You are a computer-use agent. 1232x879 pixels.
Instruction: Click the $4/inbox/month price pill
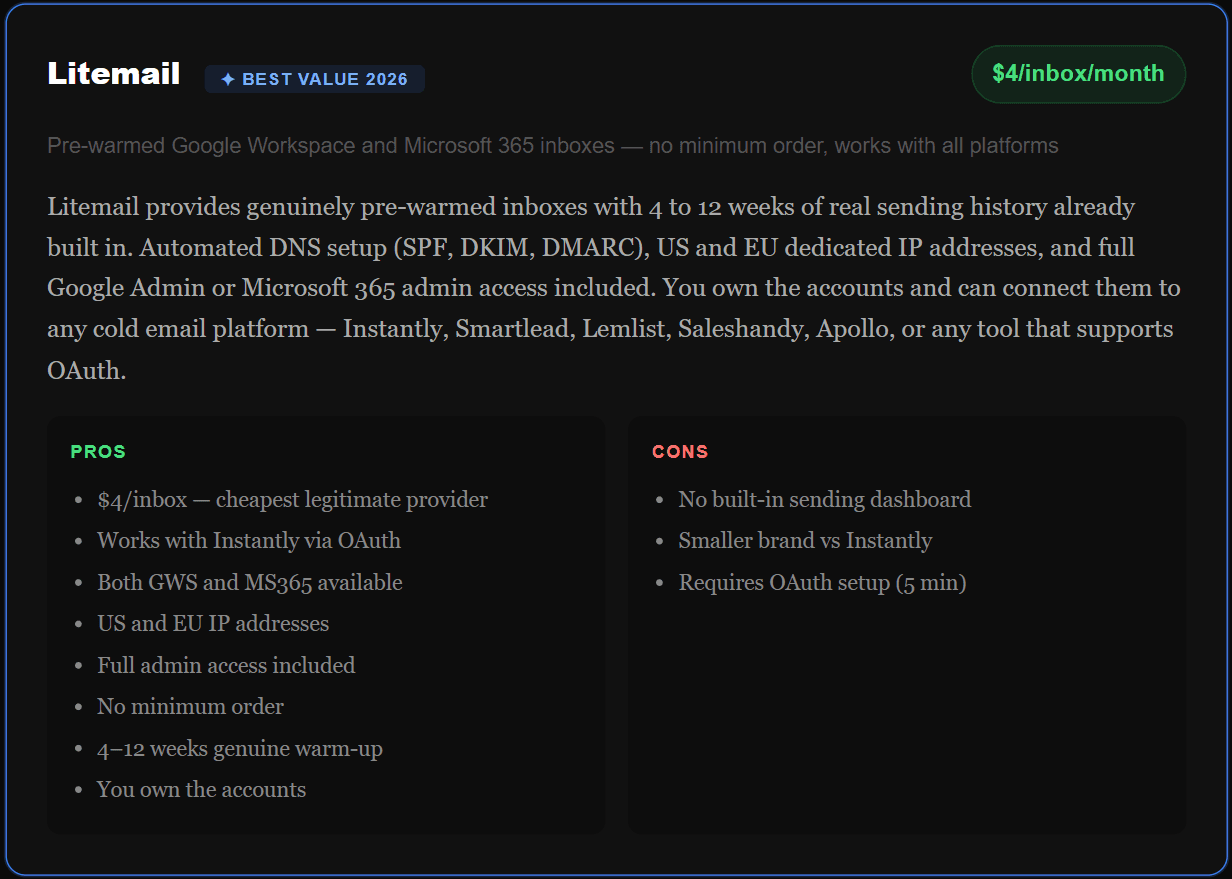click(x=1078, y=74)
